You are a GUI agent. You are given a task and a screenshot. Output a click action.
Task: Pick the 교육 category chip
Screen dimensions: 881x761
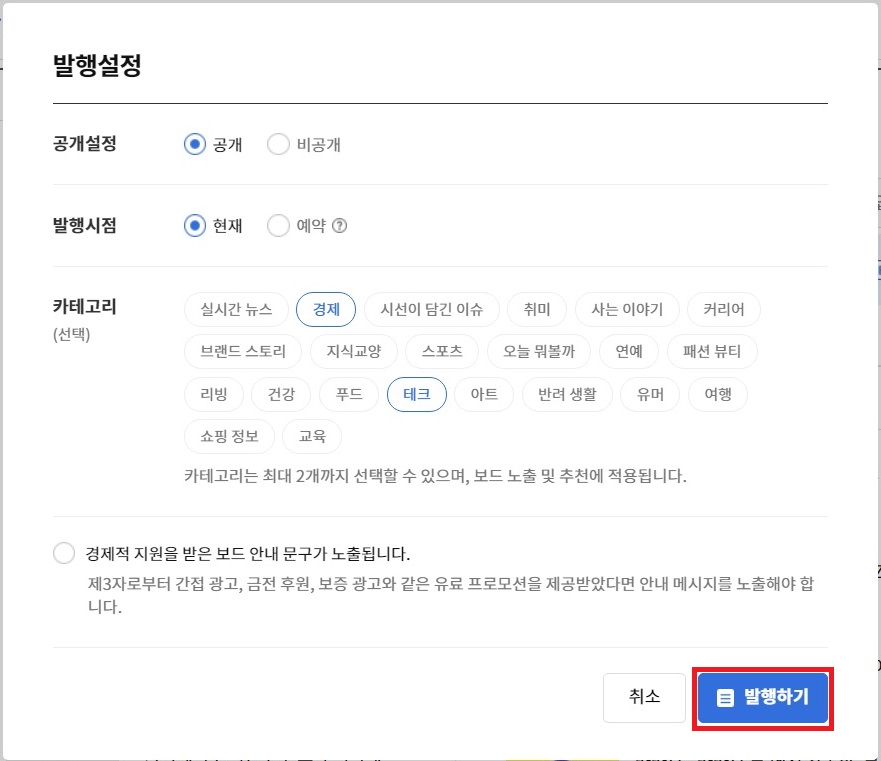(x=312, y=436)
